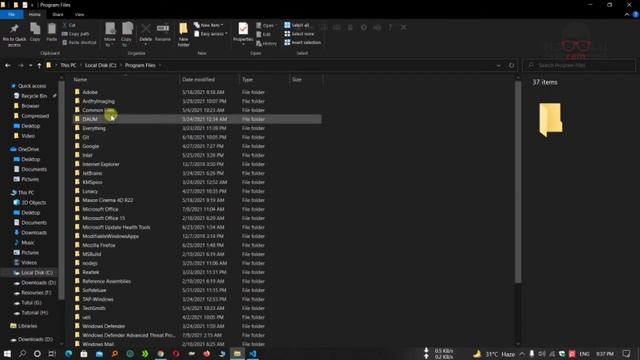640x360 pixels.
Task: Go up one folder level
Action: [x=39, y=65]
